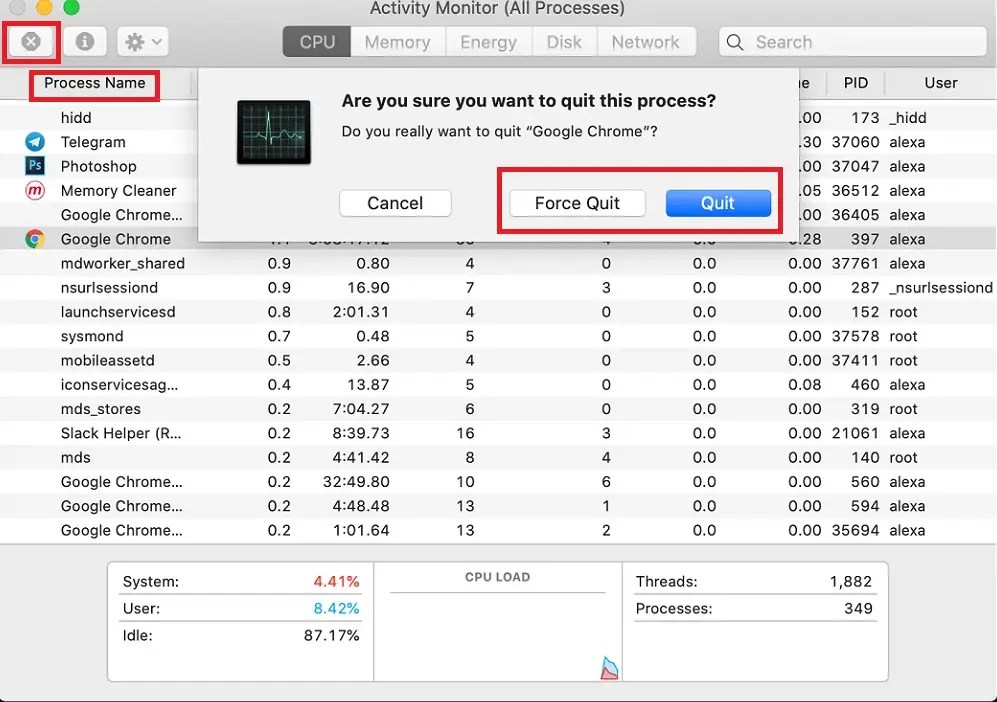The image size is (997, 702).
Task: Select the highlighted Google Chrome process name
Action: pos(116,239)
